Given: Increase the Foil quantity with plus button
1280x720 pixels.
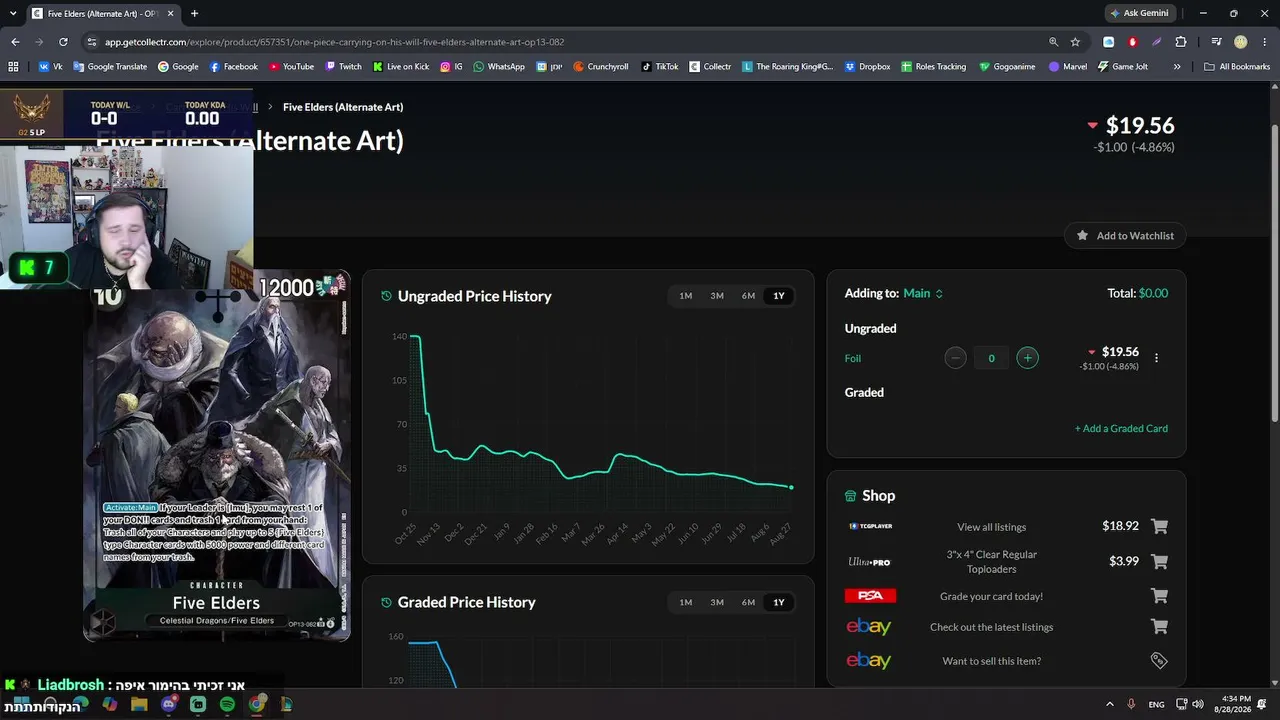Looking at the screenshot, I should (1027, 358).
